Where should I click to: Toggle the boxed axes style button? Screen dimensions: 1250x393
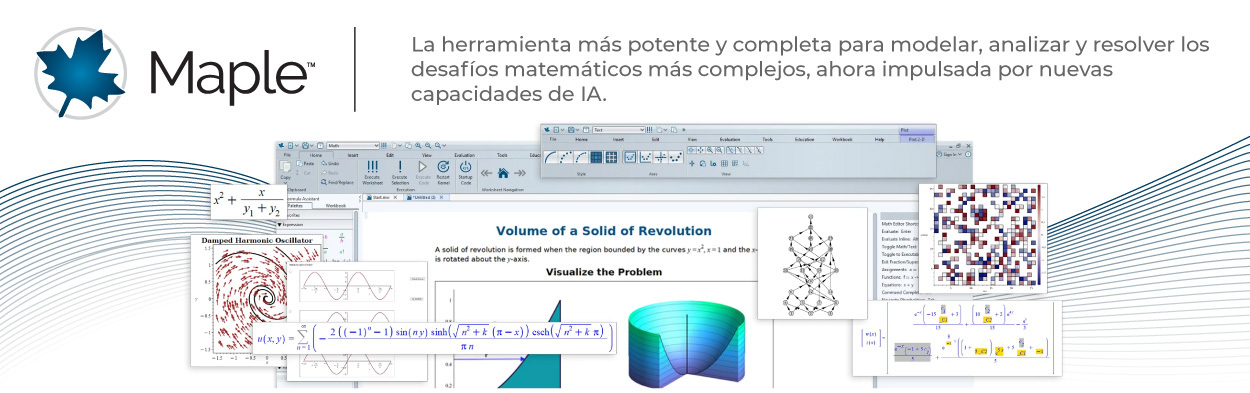(631, 157)
